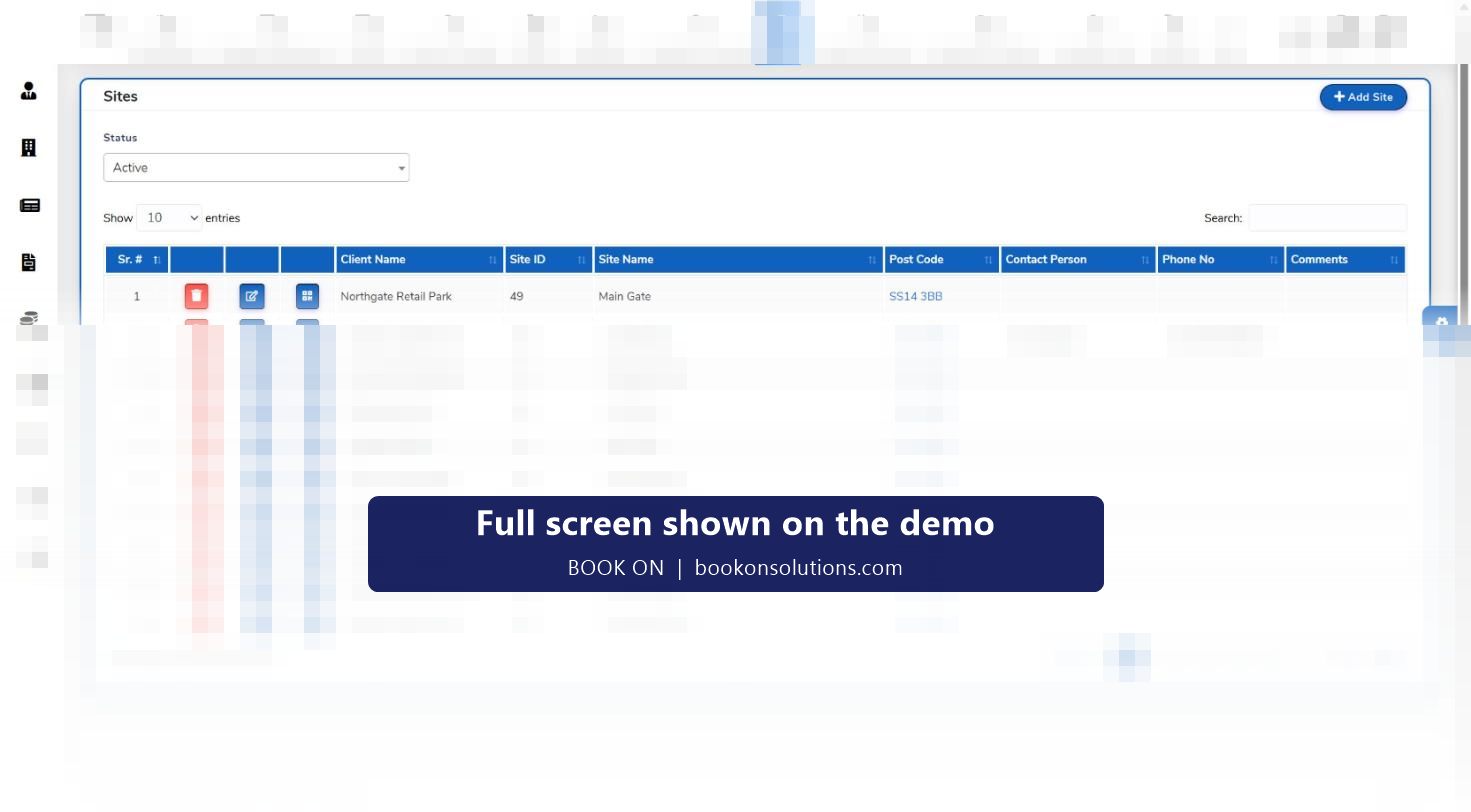Open the users section in the sidebar
Viewport: 1471px width, 812px height.
[29, 92]
